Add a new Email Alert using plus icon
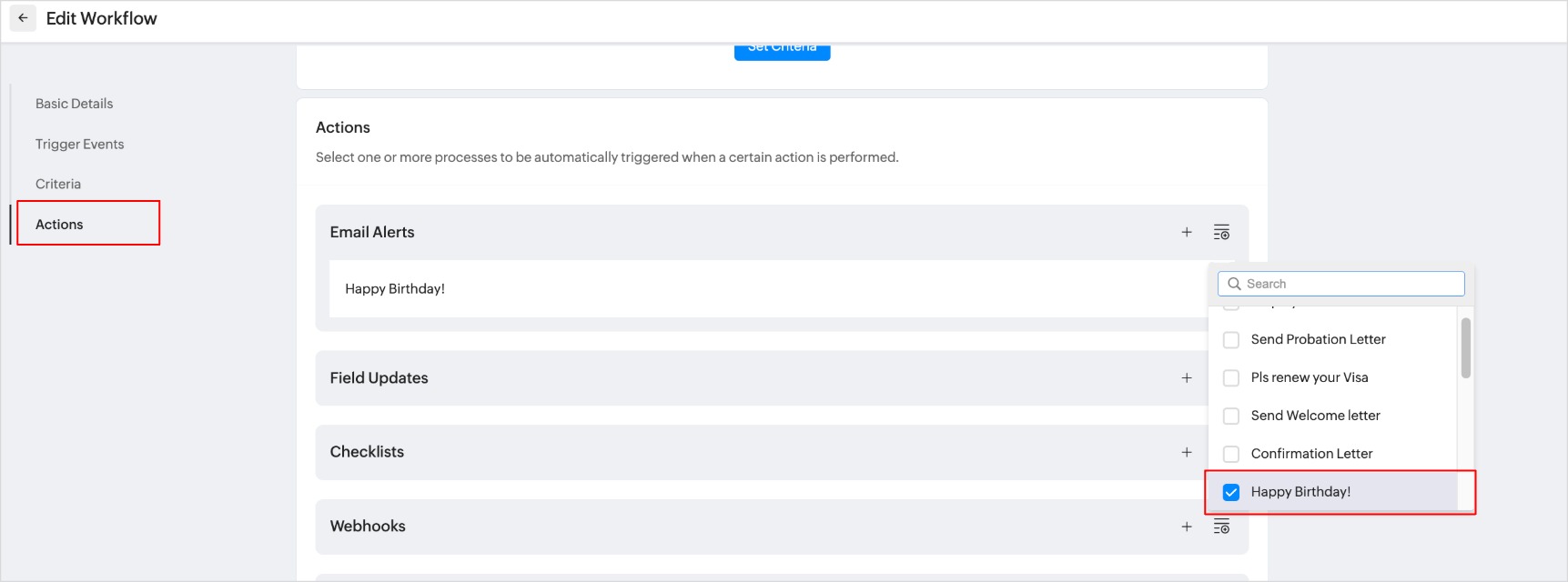Viewport: 1568px width, 582px height. tap(1187, 233)
